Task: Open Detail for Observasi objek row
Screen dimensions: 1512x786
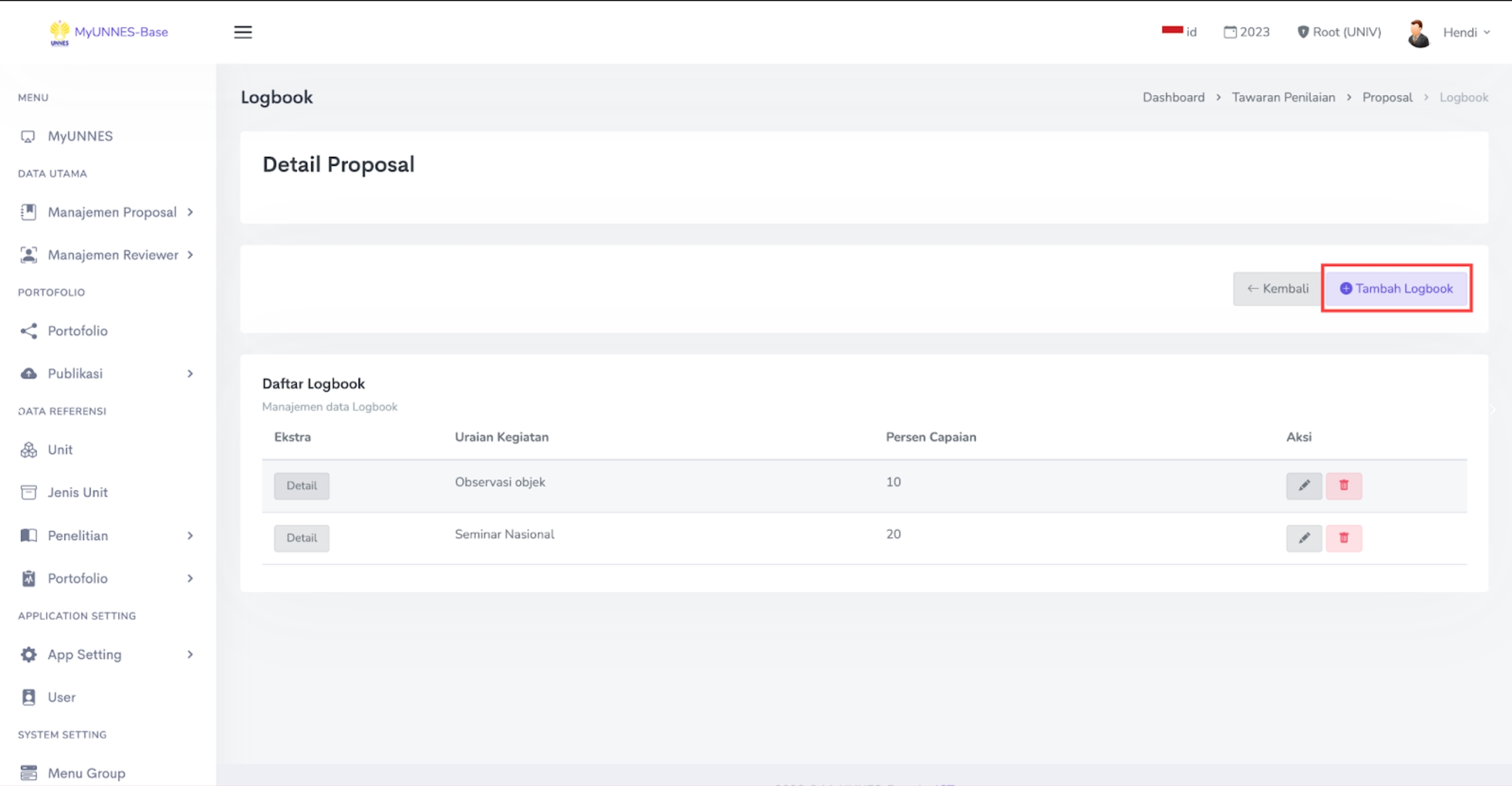Action: pyautogui.click(x=301, y=486)
